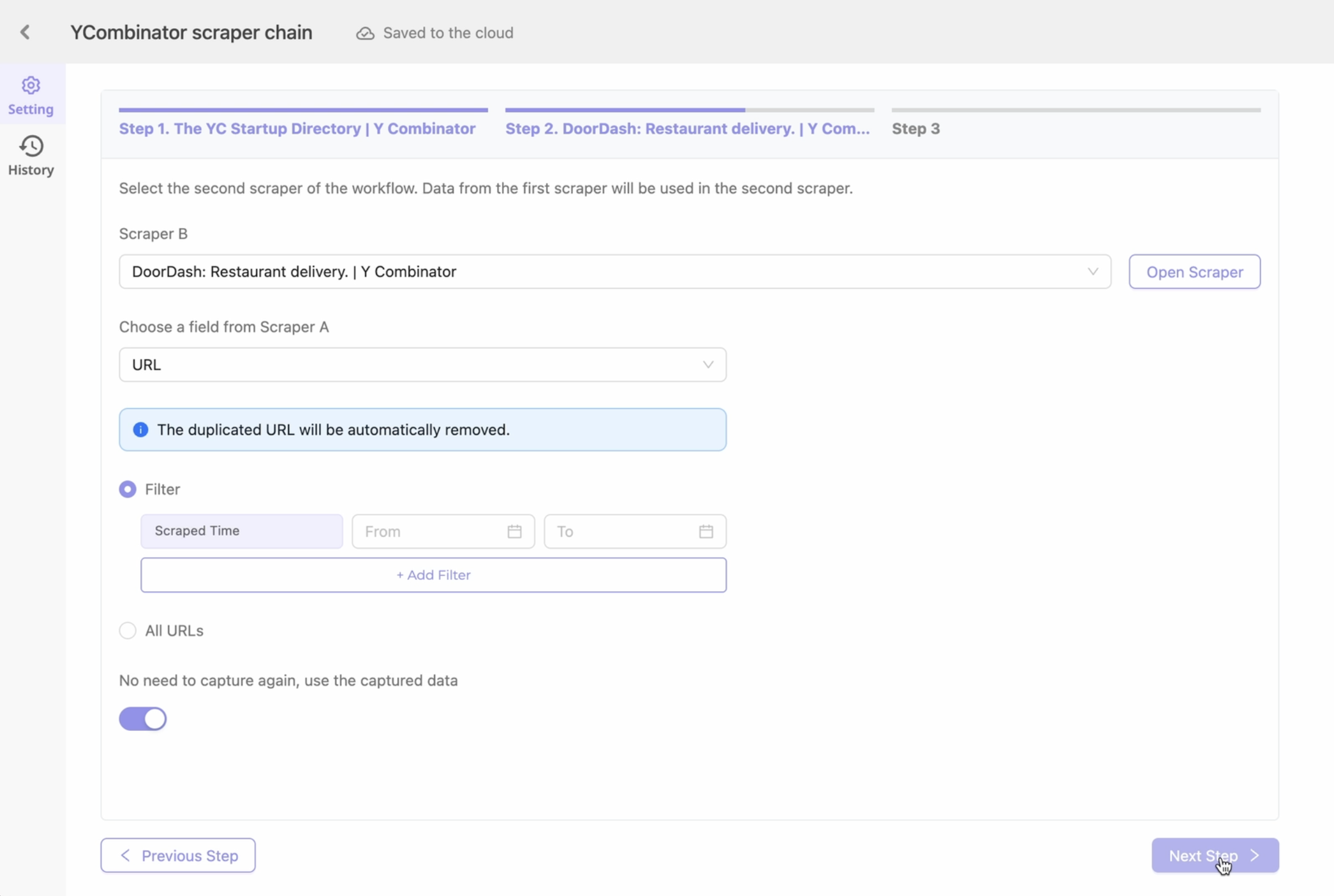Open the From date calendar icon
The width and height of the screenshot is (1334, 896).
(514, 531)
